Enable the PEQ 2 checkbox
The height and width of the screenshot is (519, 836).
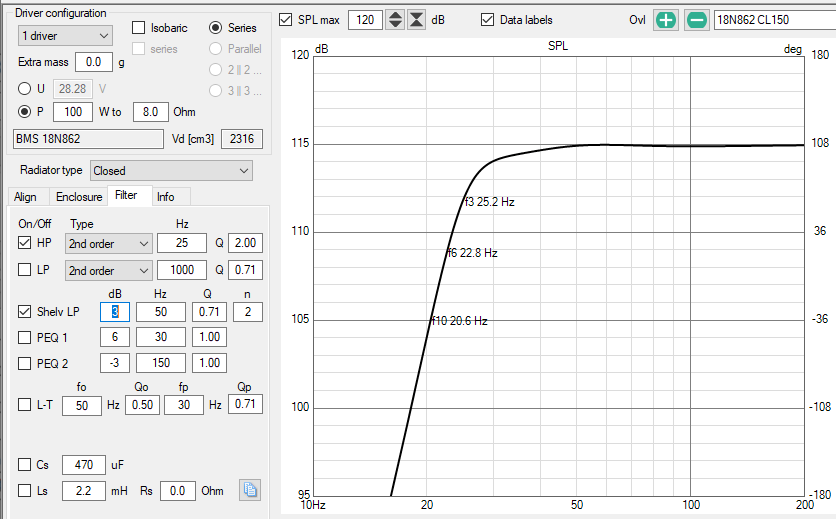point(25,363)
